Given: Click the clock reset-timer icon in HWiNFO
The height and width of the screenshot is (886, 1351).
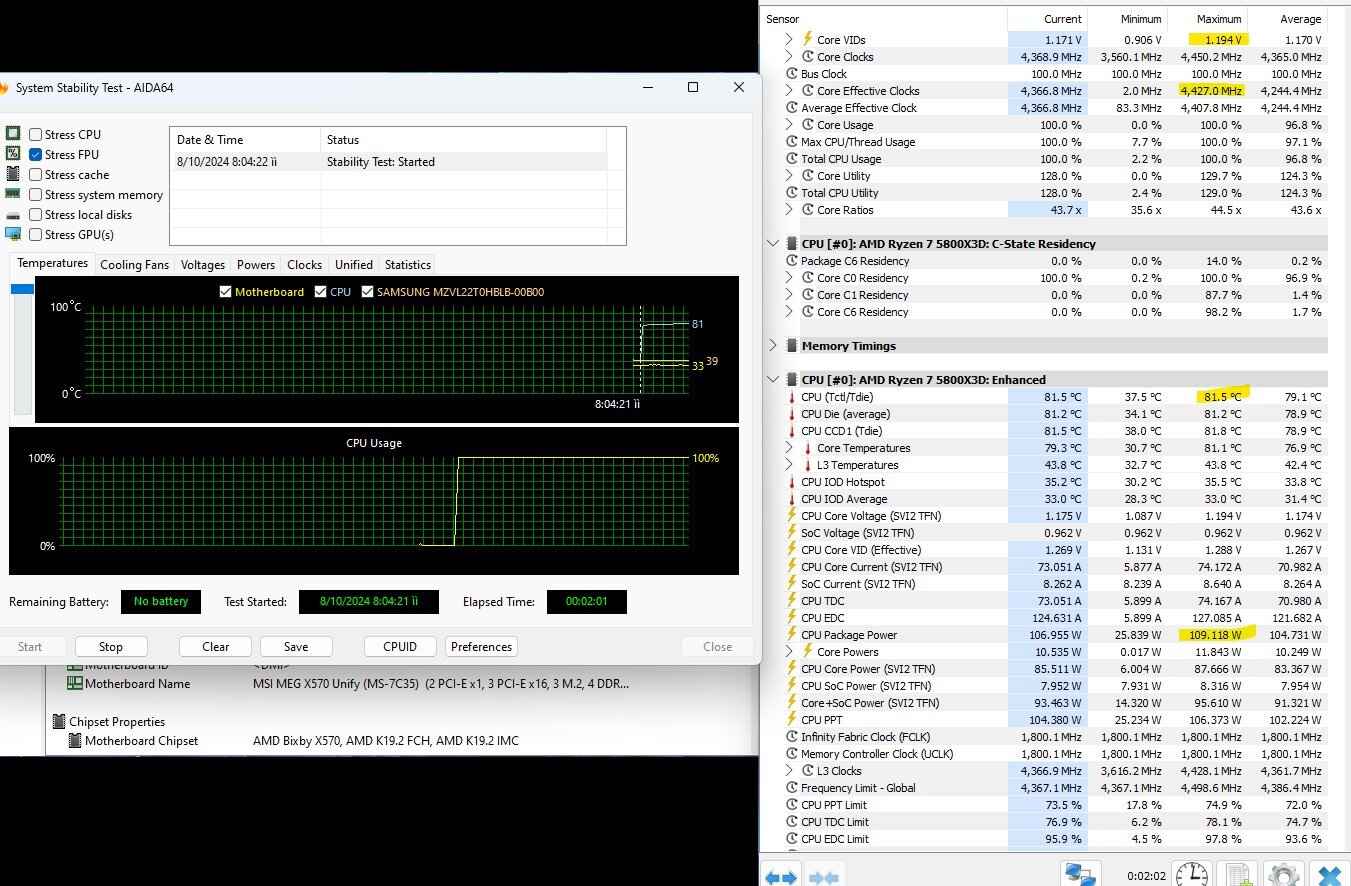Looking at the screenshot, I should [x=1191, y=874].
